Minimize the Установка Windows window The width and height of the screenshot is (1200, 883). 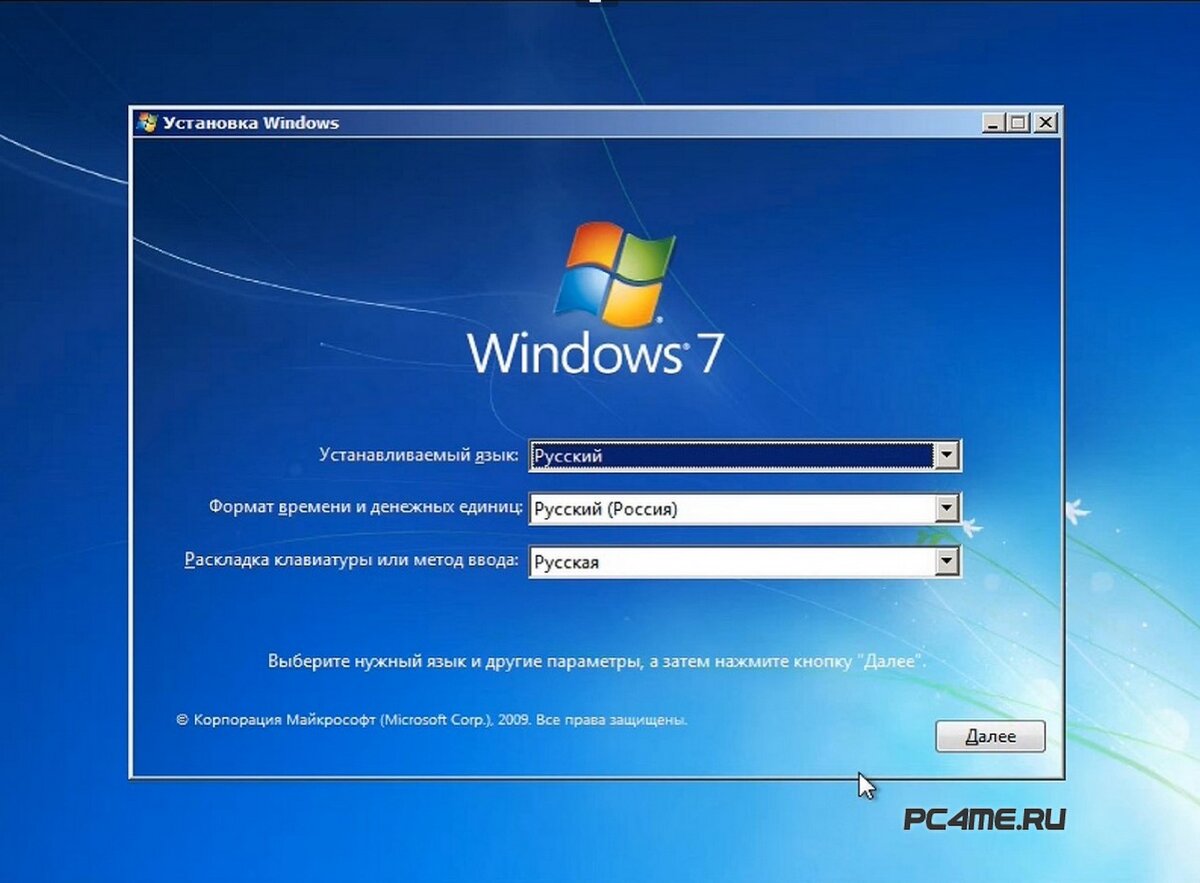pyautogui.click(x=993, y=123)
